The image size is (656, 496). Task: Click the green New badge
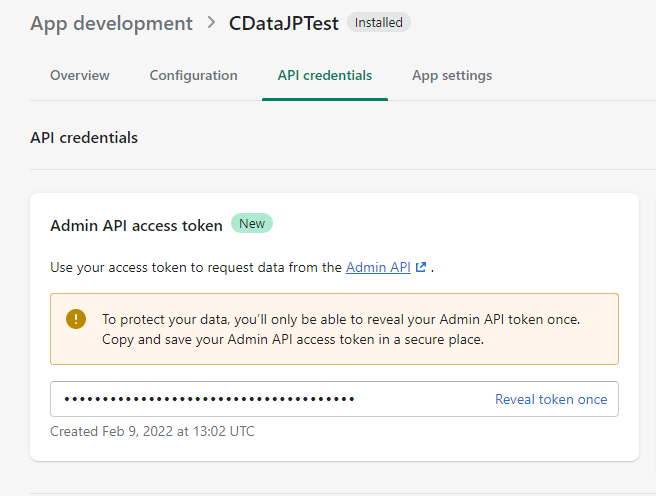click(252, 224)
